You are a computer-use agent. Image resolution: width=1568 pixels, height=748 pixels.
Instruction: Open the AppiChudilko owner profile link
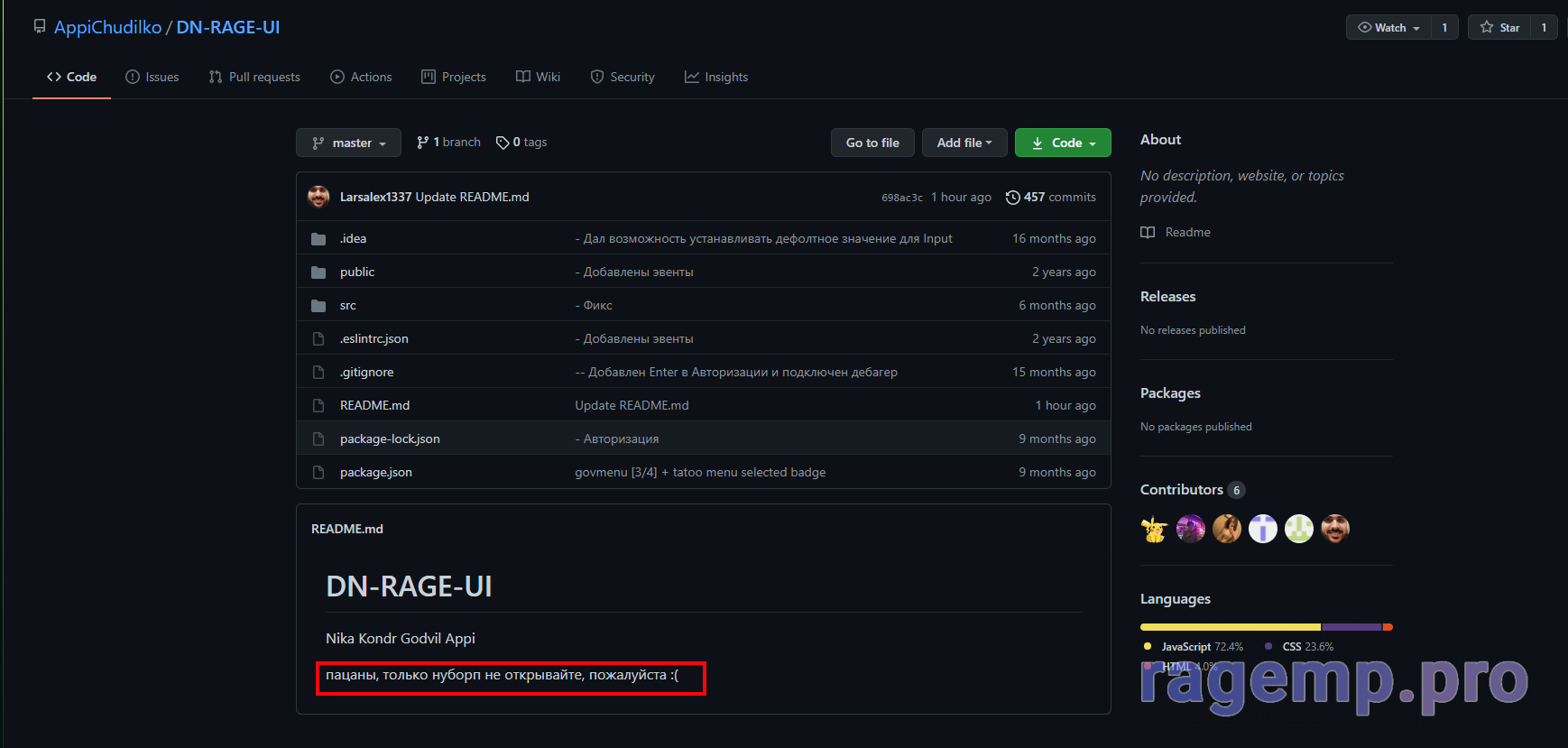tap(107, 27)
